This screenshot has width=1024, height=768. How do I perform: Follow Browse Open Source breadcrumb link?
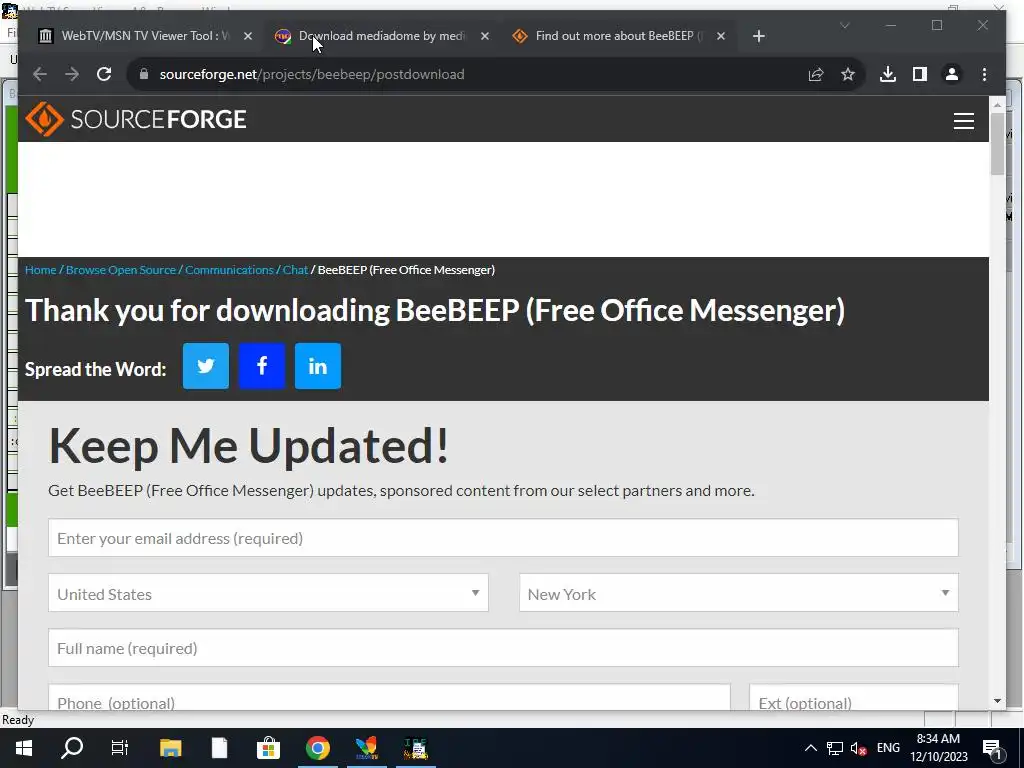121,270
